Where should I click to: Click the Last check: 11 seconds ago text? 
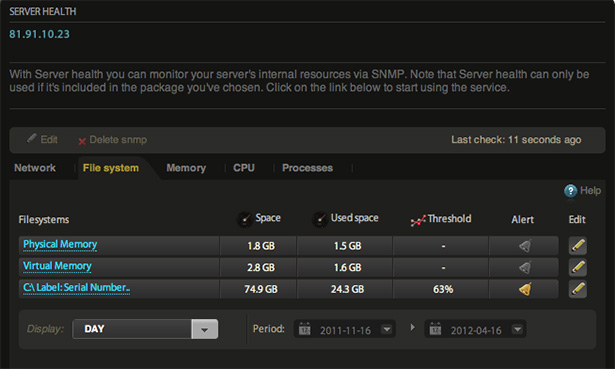coord(516,140)
